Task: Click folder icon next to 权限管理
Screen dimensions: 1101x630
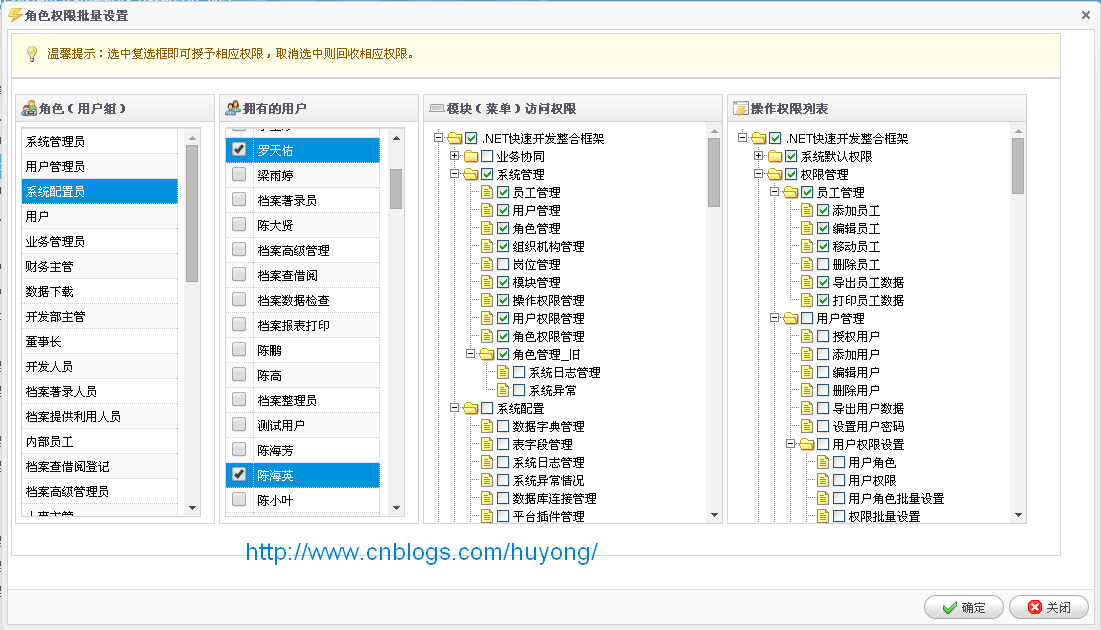Action: pos(774,174)
